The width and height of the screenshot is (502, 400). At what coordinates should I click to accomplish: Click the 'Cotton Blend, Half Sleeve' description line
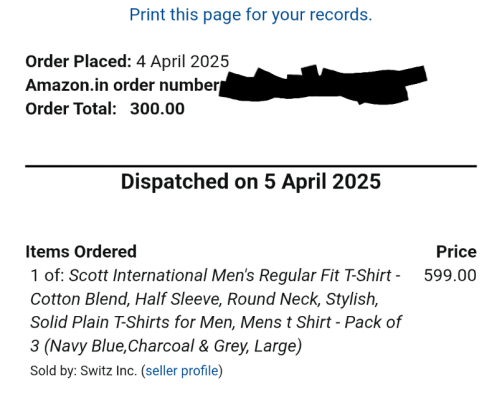click(x=204, y=299)
